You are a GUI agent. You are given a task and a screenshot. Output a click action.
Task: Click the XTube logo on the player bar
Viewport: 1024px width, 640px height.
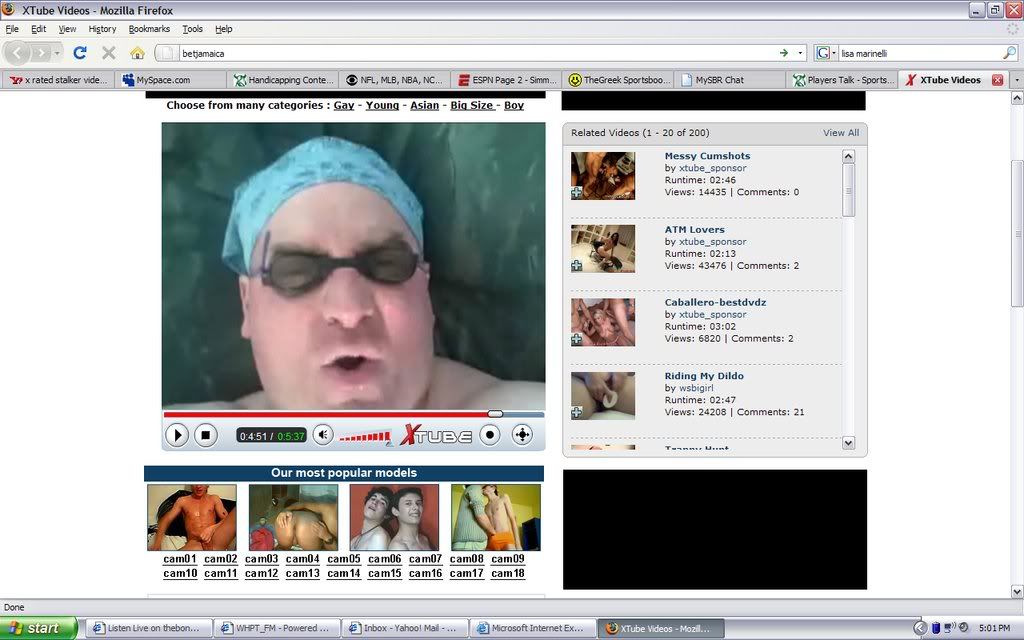pyautogui.click(x=436, y=435)
